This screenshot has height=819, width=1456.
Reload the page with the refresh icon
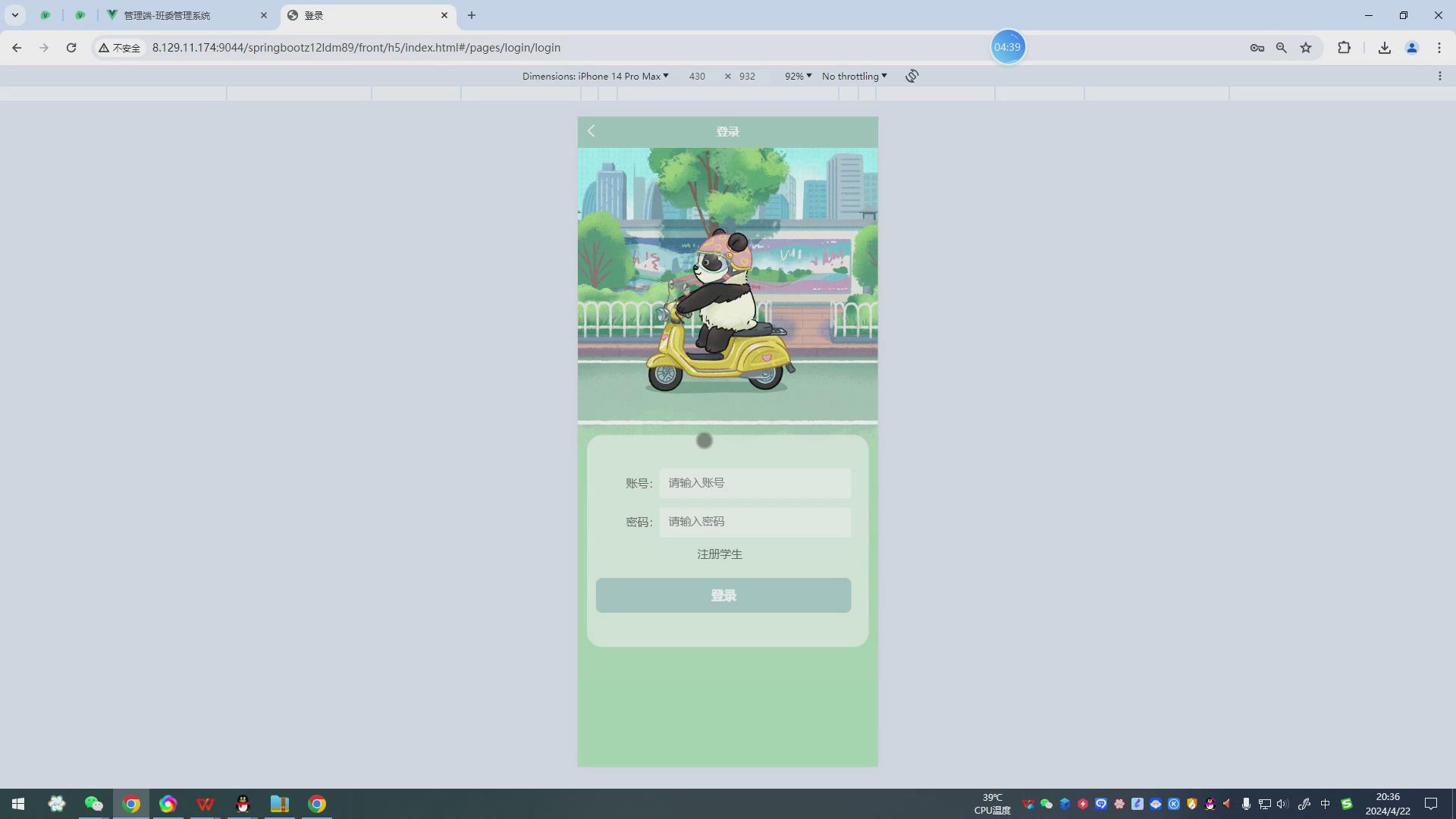coord(71,48)
